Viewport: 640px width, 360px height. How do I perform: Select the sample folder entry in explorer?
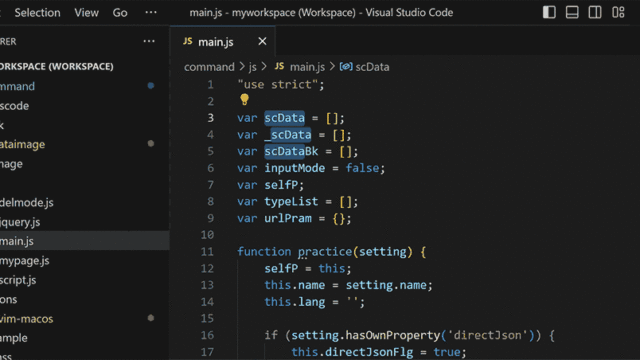click(x=13, y=338)
